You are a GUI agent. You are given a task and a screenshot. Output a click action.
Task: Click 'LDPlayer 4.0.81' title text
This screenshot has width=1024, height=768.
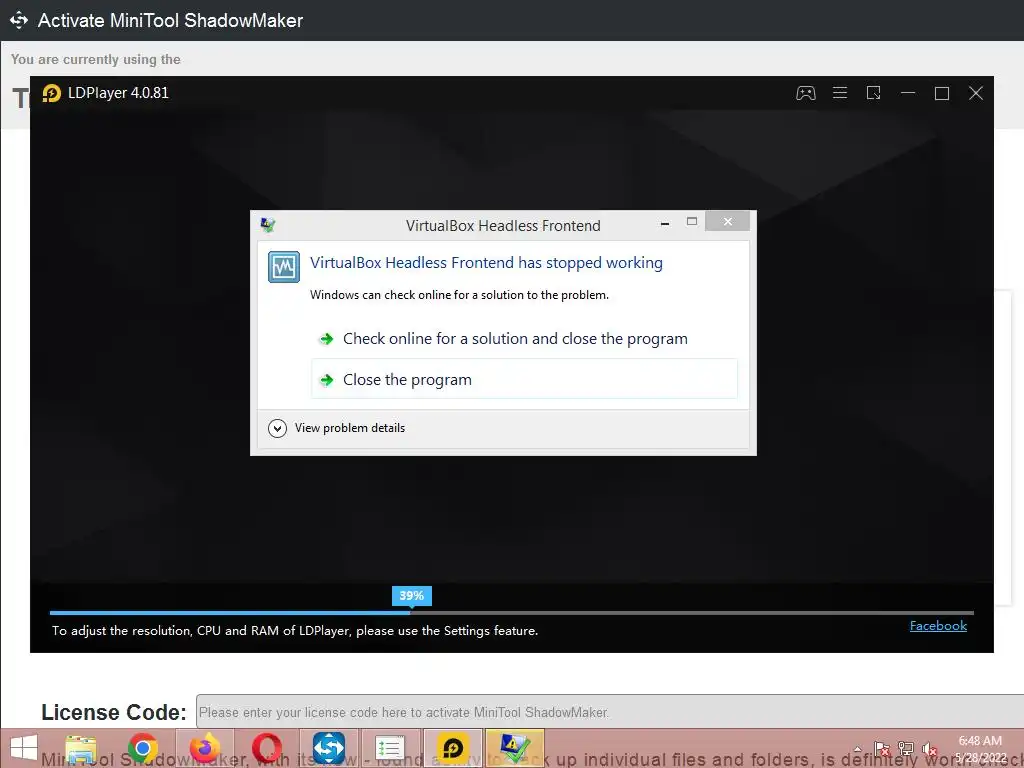(118, 93)
